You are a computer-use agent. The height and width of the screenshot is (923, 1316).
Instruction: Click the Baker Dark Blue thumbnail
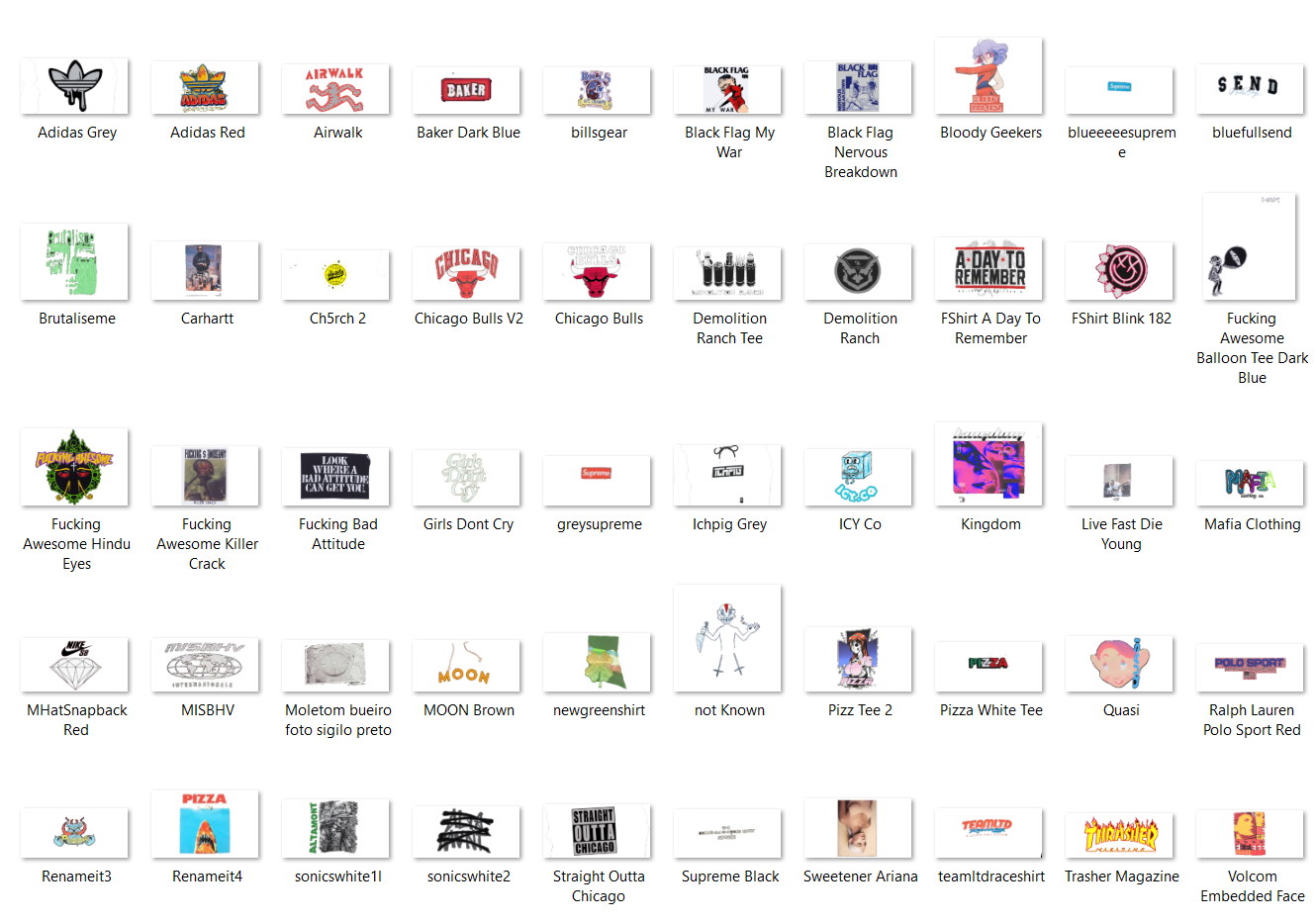466,90
